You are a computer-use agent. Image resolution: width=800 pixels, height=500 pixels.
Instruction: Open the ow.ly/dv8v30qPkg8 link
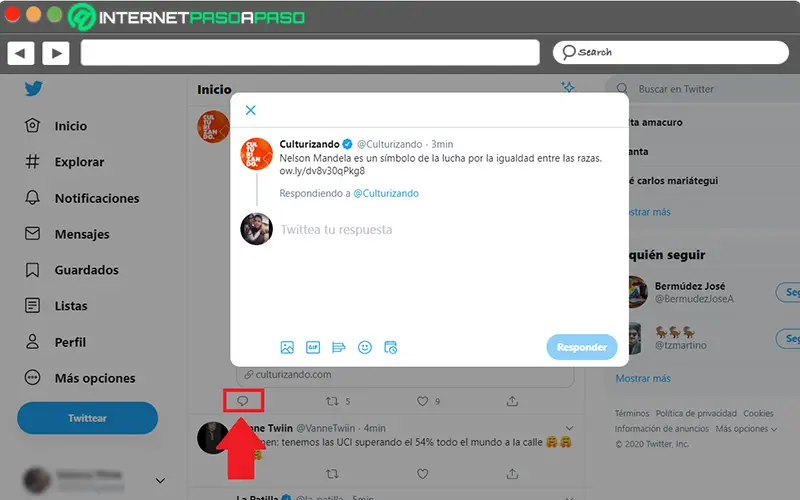coord(322,171)
